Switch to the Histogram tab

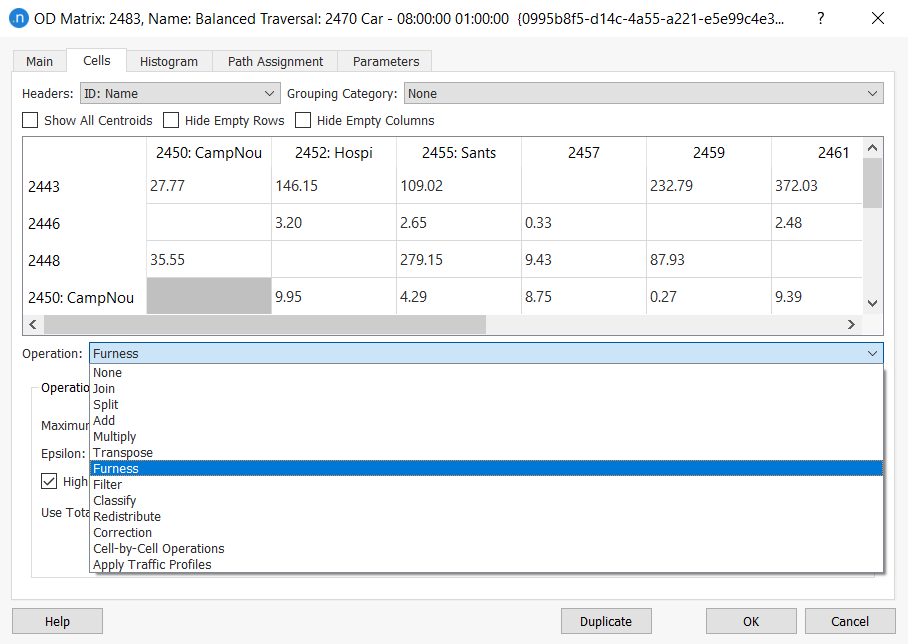tap(168, 61)
